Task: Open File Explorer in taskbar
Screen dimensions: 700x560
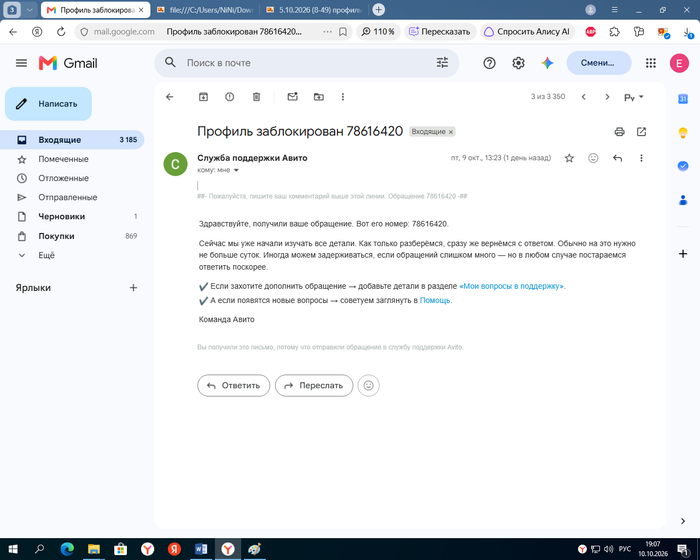Action: coord(94,549)
